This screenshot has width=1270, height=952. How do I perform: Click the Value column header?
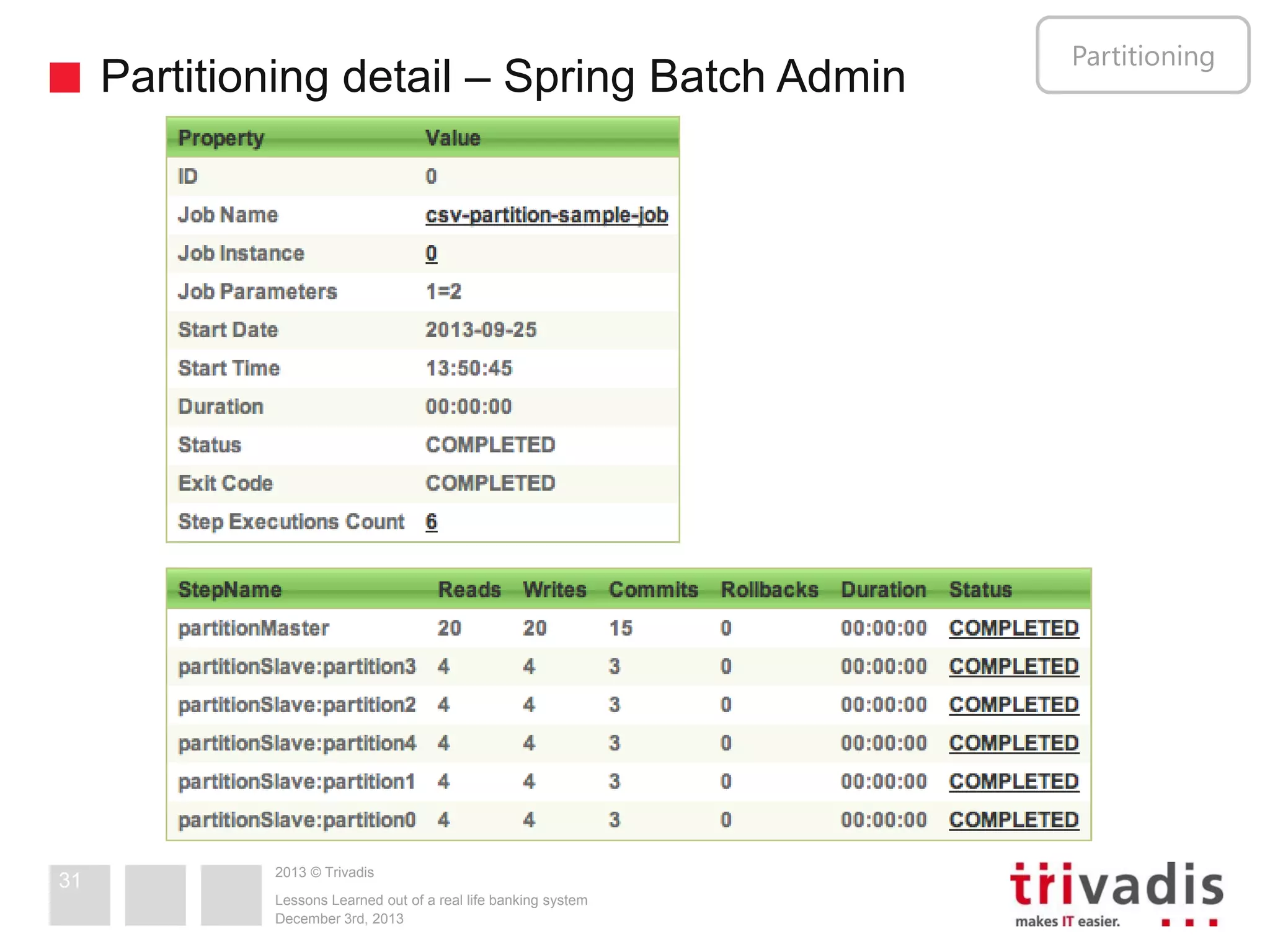click(453, 138)
